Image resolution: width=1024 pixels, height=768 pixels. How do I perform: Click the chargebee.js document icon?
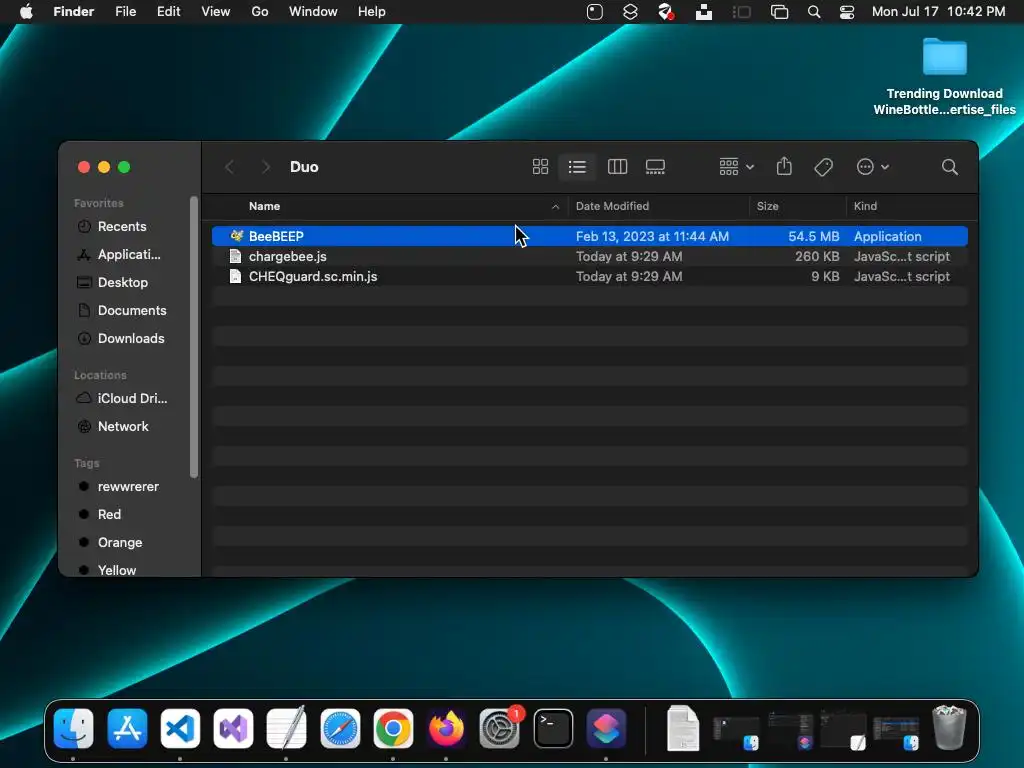click(236, 257)
